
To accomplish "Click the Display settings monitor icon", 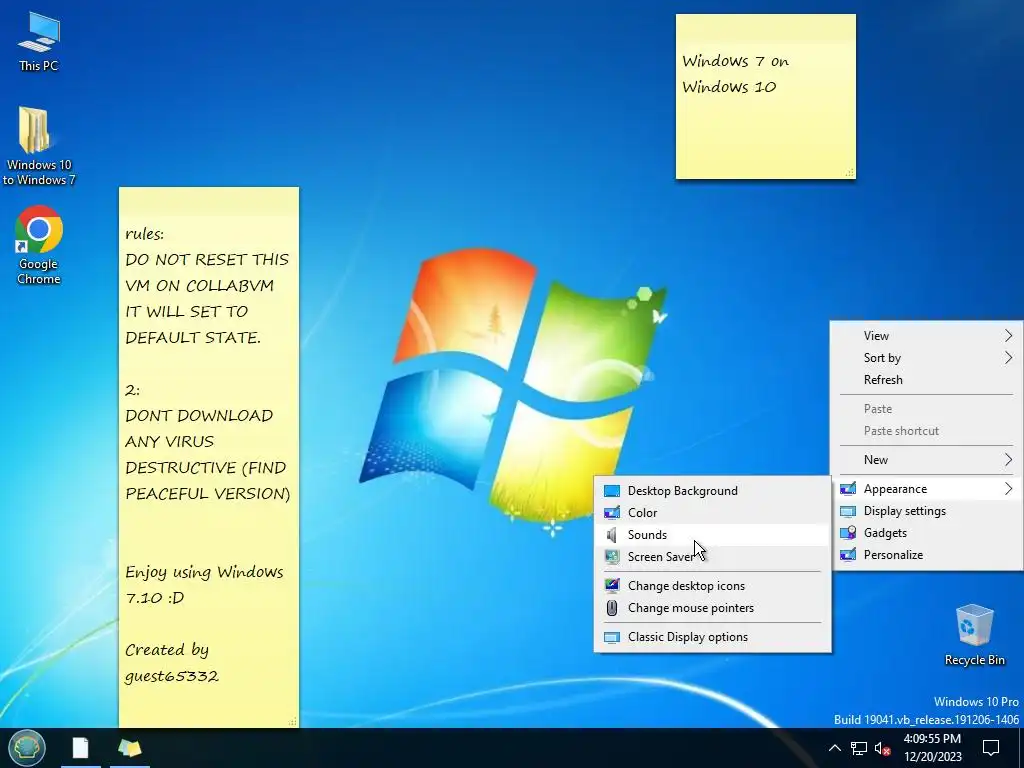I will (x=848, y=511).
